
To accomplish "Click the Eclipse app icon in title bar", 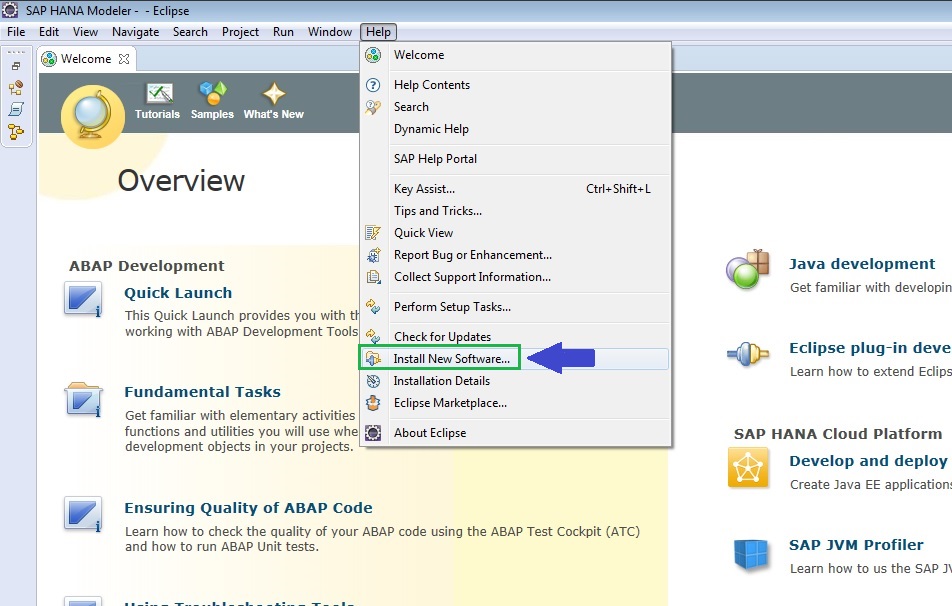I will coord(10,10).
